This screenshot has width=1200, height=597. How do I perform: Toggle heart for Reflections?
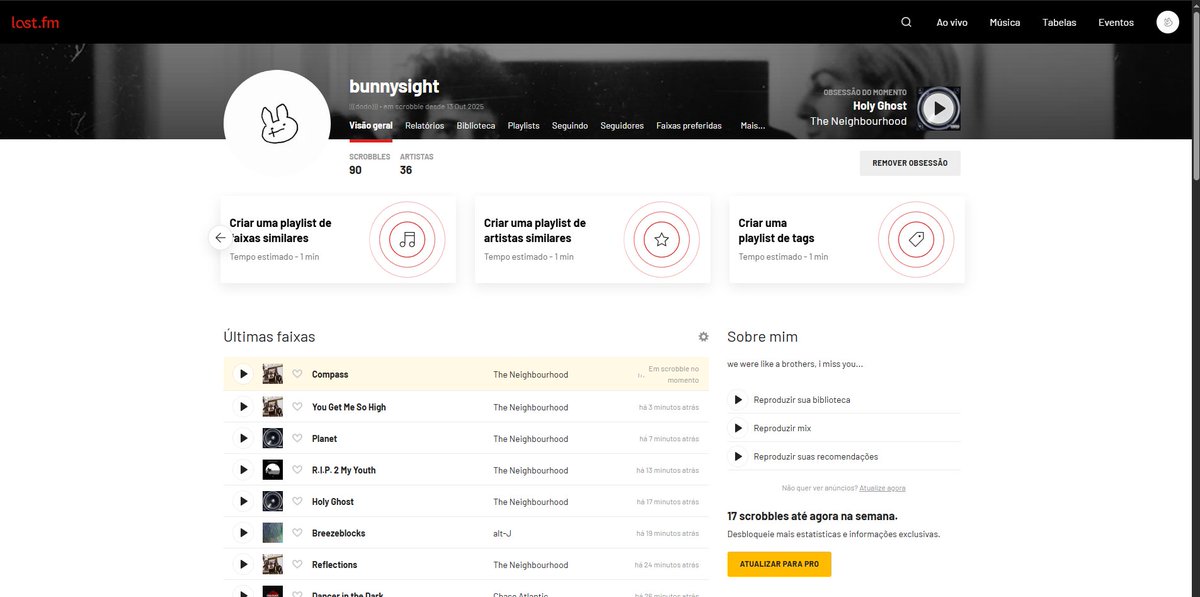point(297,564)
